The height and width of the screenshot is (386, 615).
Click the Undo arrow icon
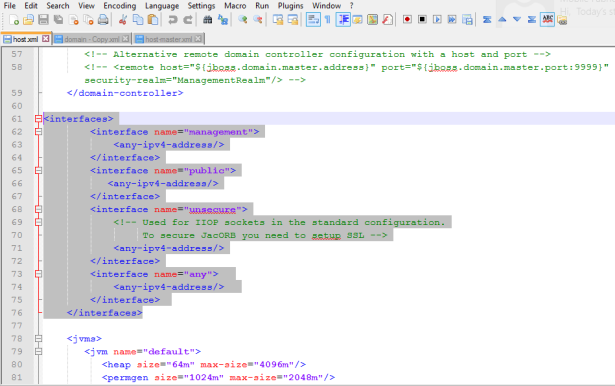click(x=173, y=20)
